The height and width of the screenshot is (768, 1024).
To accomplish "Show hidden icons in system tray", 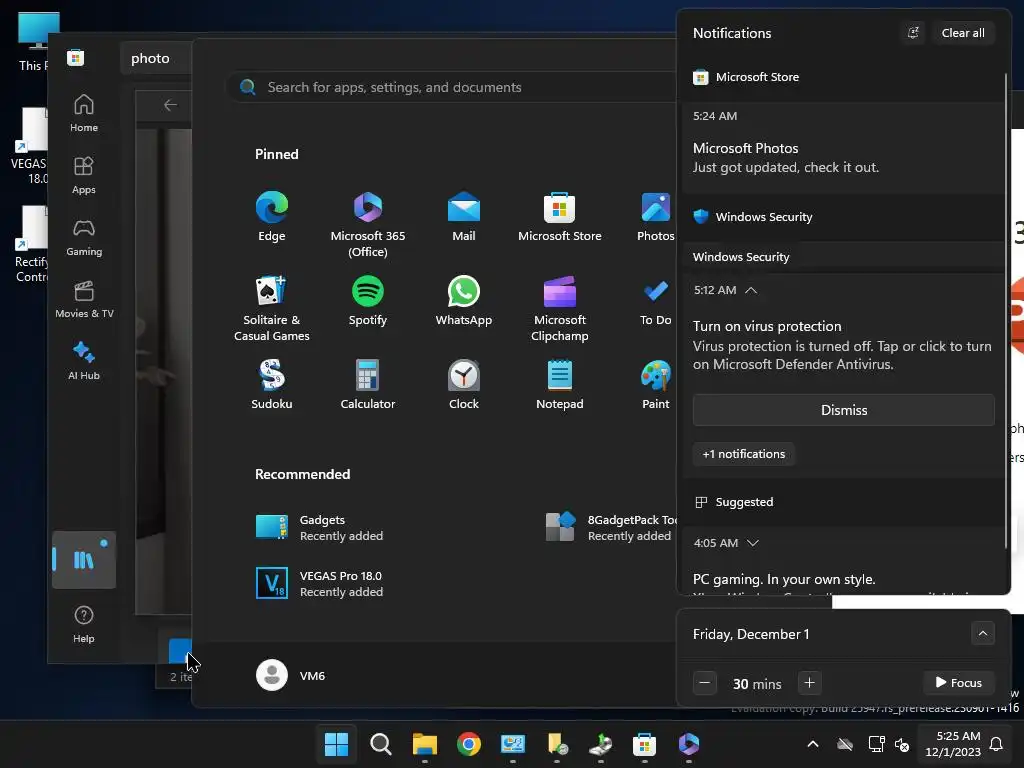I will (x=813, y=744).
